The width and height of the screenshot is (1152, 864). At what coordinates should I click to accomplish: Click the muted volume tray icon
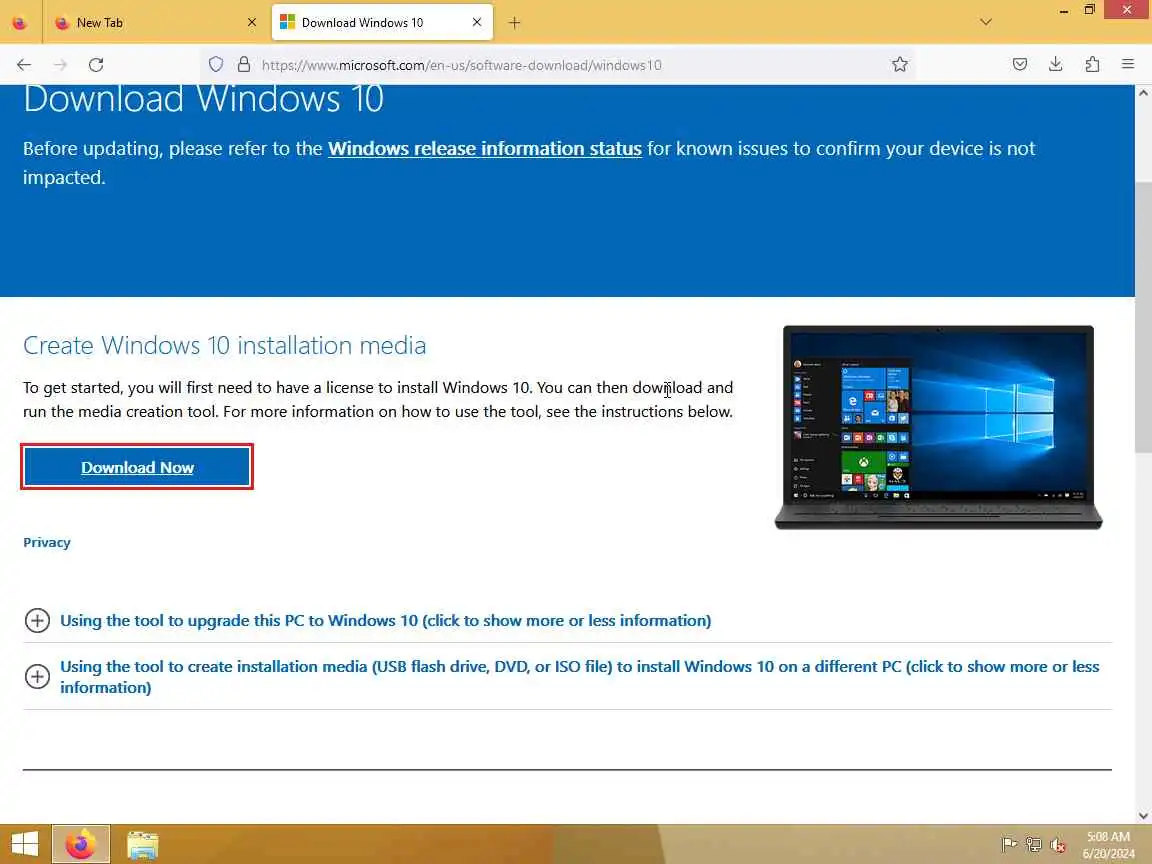pyautogui.click(x=1058, y=845)
